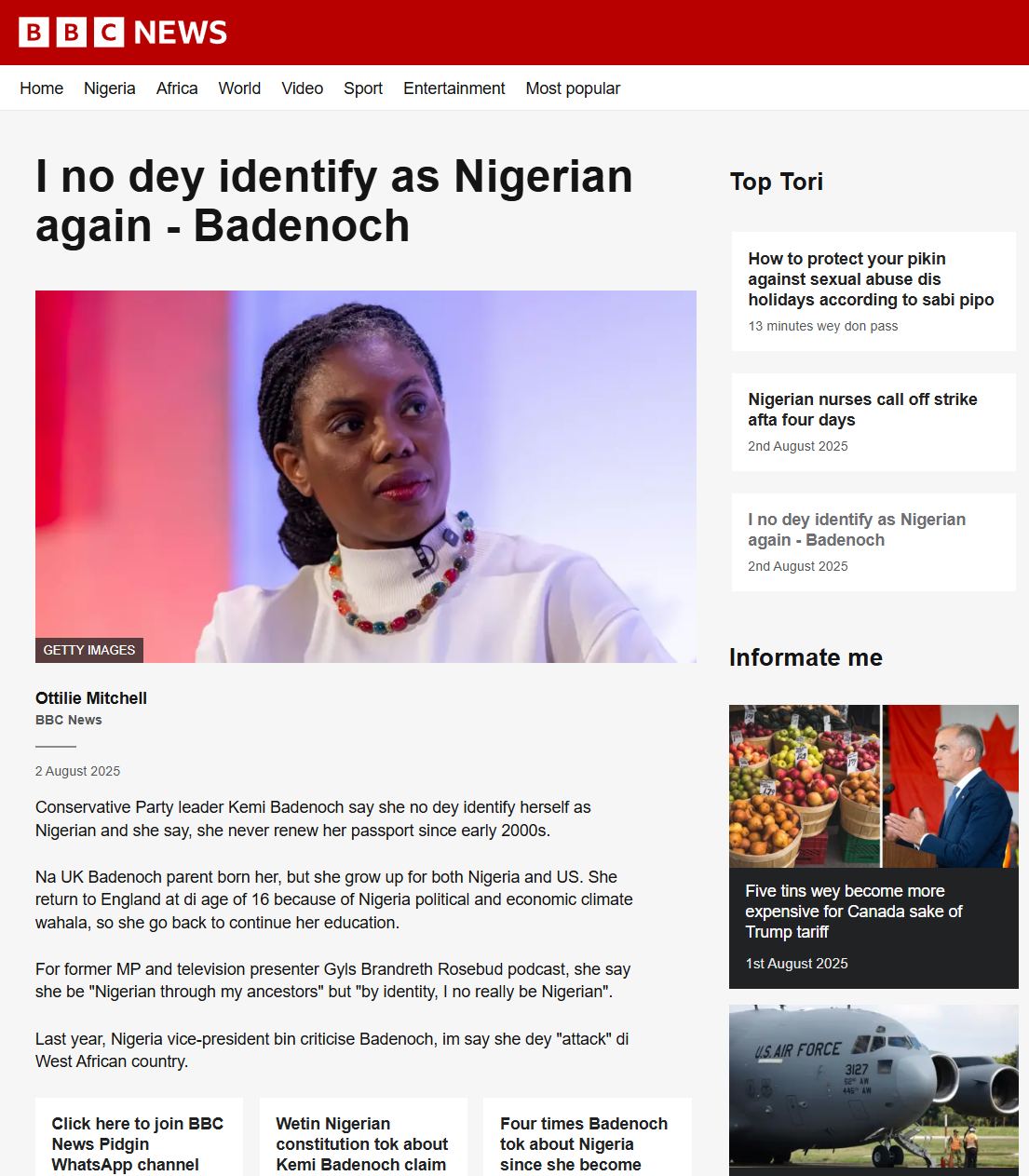1029x1176 pixels.
Task: Open the story about protecting pikin from abuse
Action: click(871, 279)
